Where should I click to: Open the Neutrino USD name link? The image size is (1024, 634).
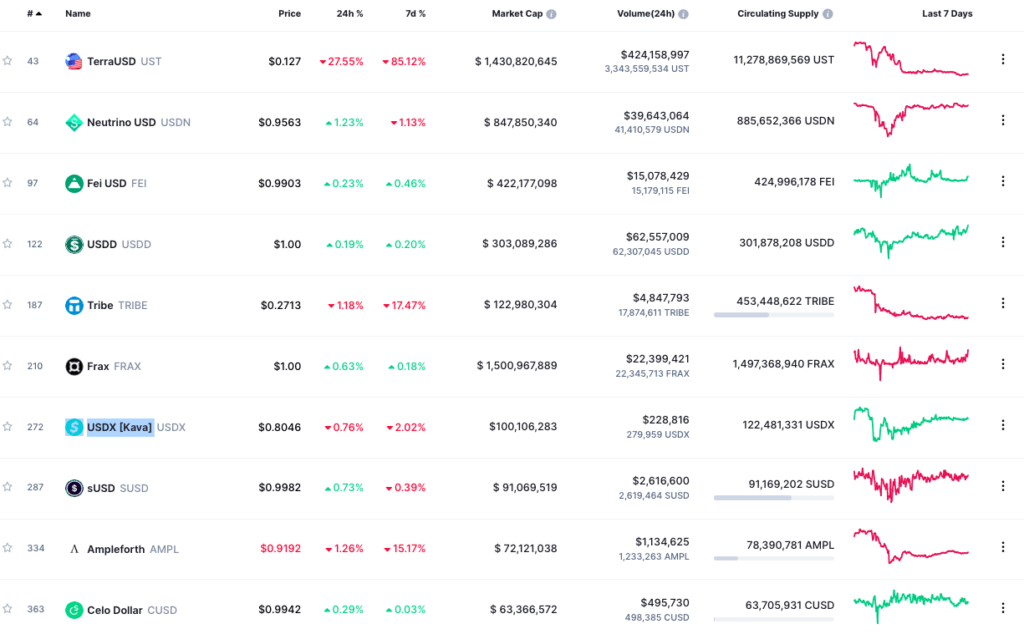[x=121, y=122]
